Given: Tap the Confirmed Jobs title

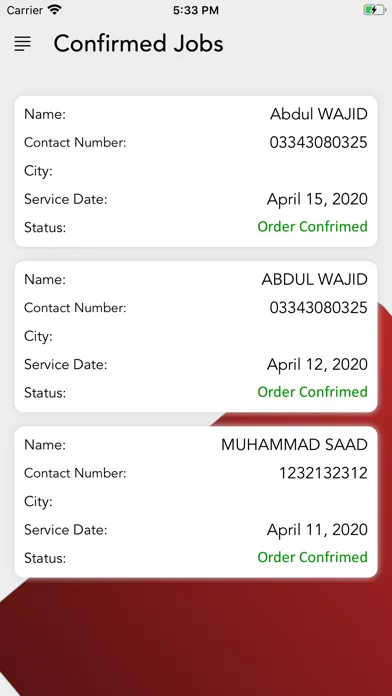Looking at the screenshot, I should [139, 44].
